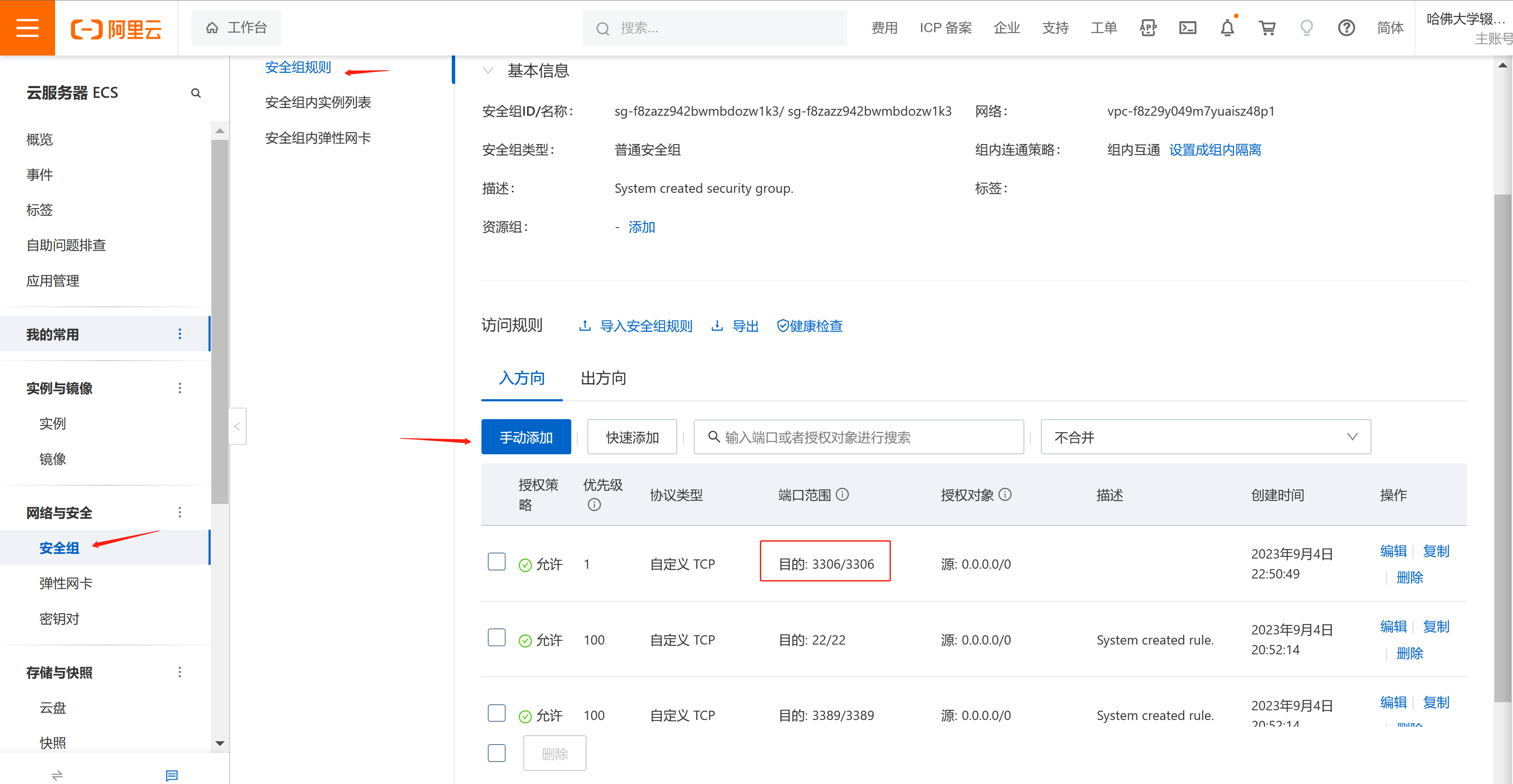Open Cloud Shell terminal icon

click(1188, 28)
